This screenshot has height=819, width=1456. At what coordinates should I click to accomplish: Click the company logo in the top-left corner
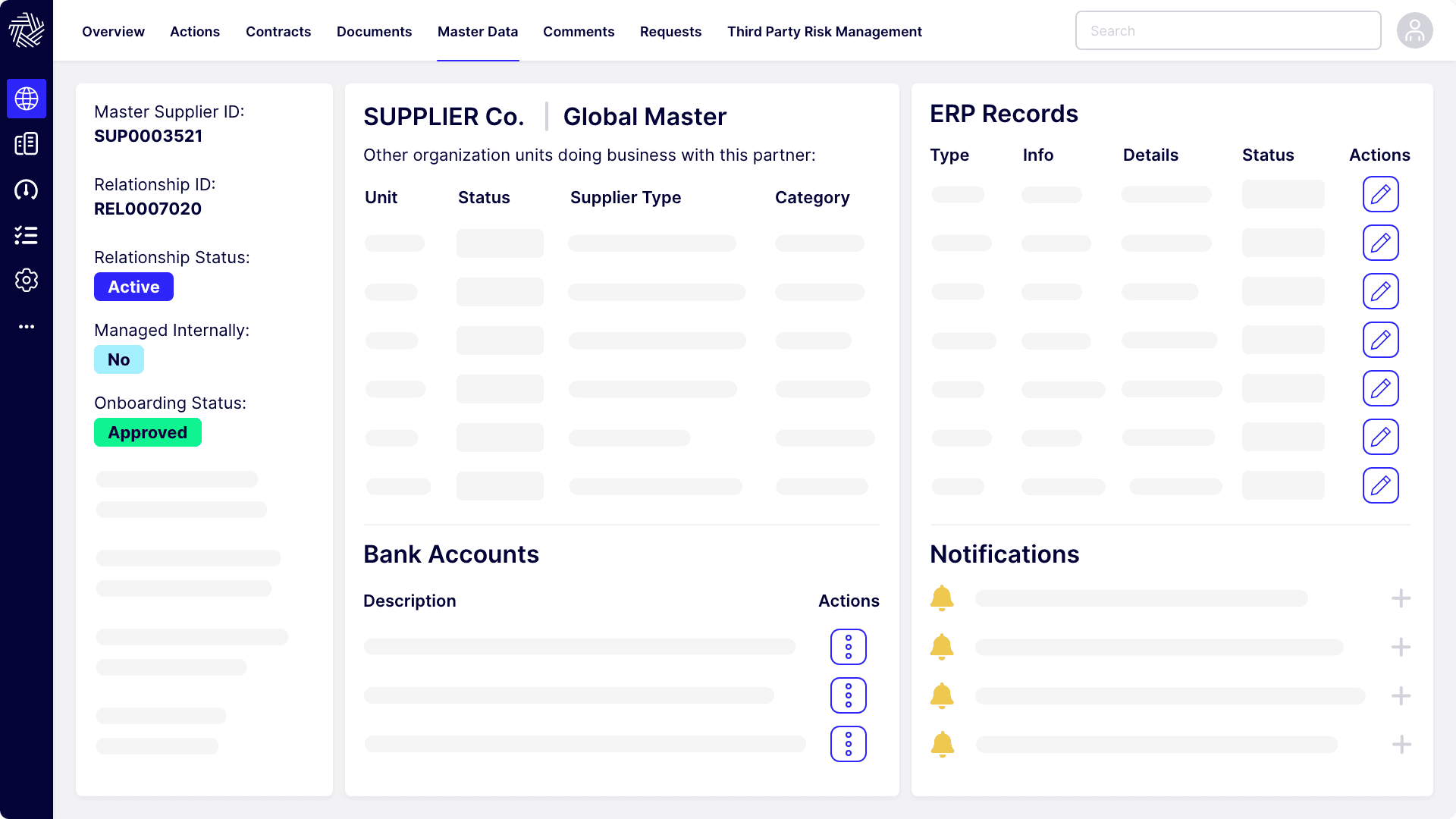[x=27, y=30]
